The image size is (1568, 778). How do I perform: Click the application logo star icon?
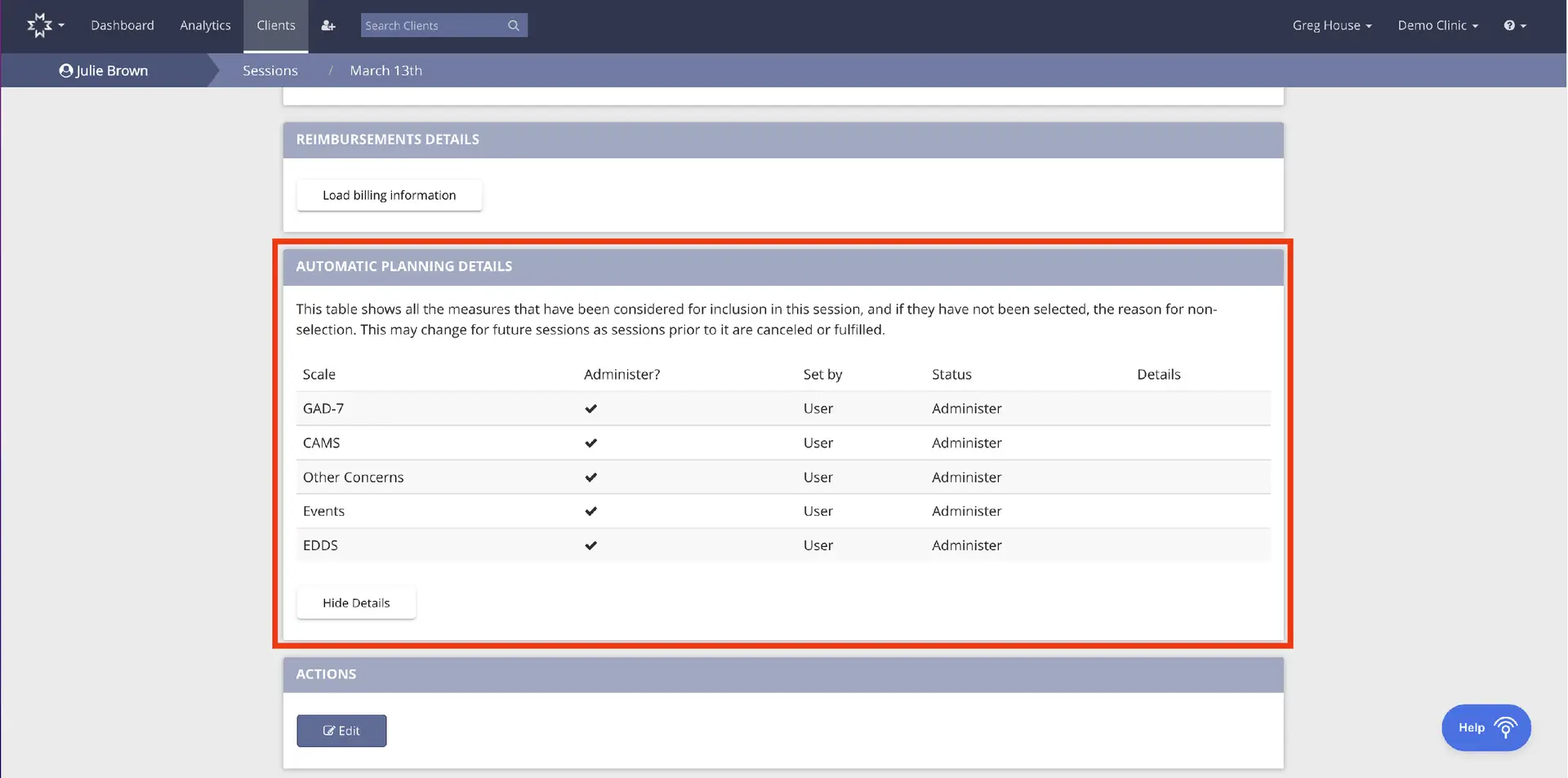pyautogui.click(x=39, y=24)
